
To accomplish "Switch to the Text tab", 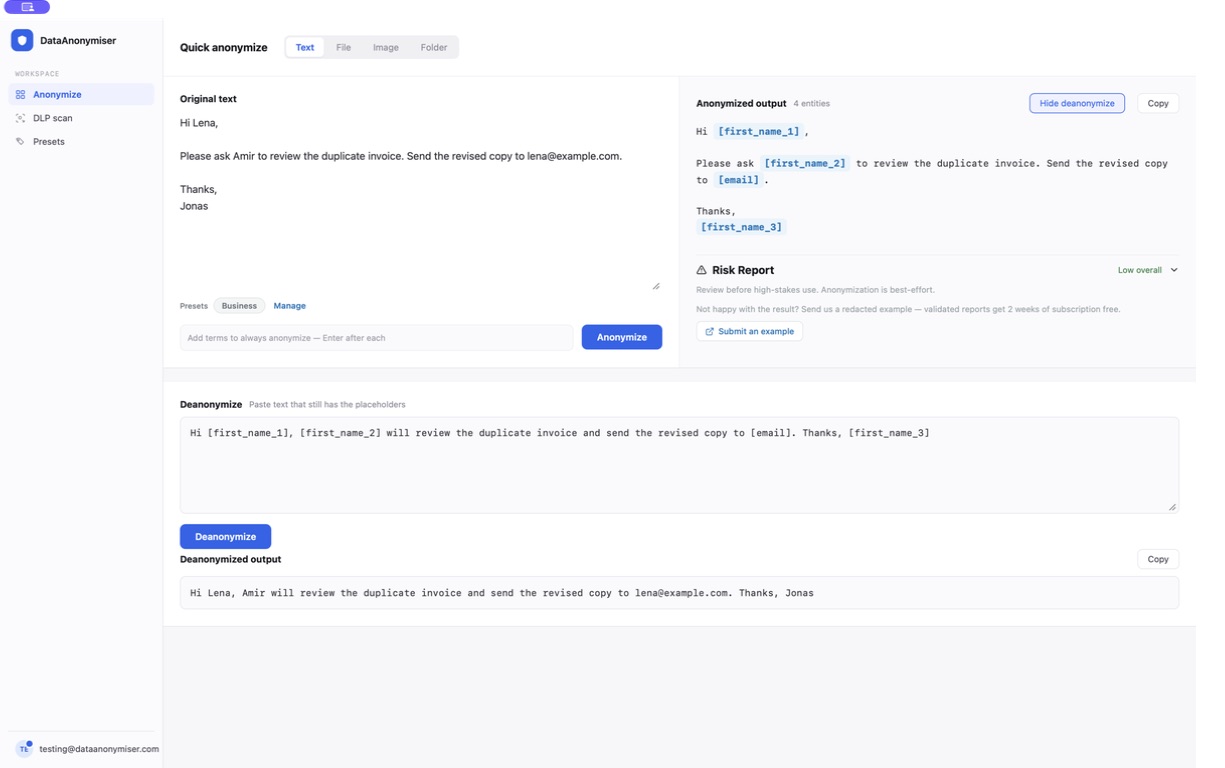I will 305,47.
